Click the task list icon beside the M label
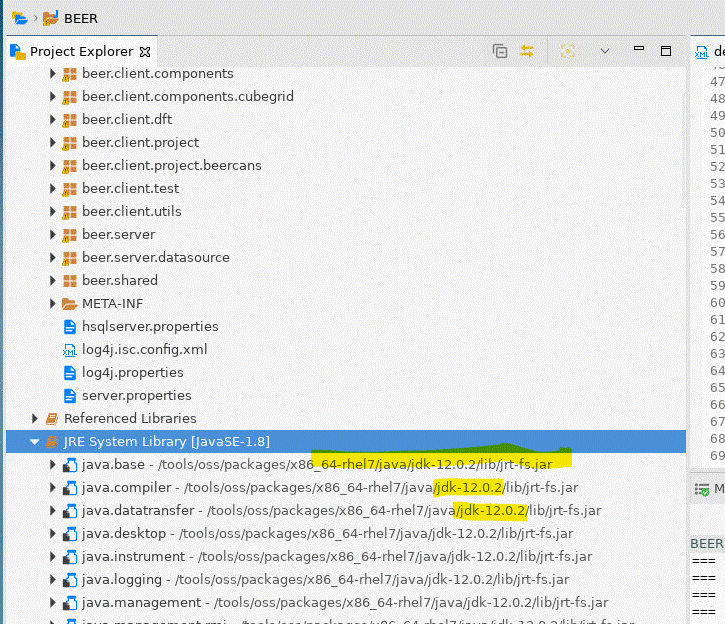The image size is (725, 624). click(702, 489)
